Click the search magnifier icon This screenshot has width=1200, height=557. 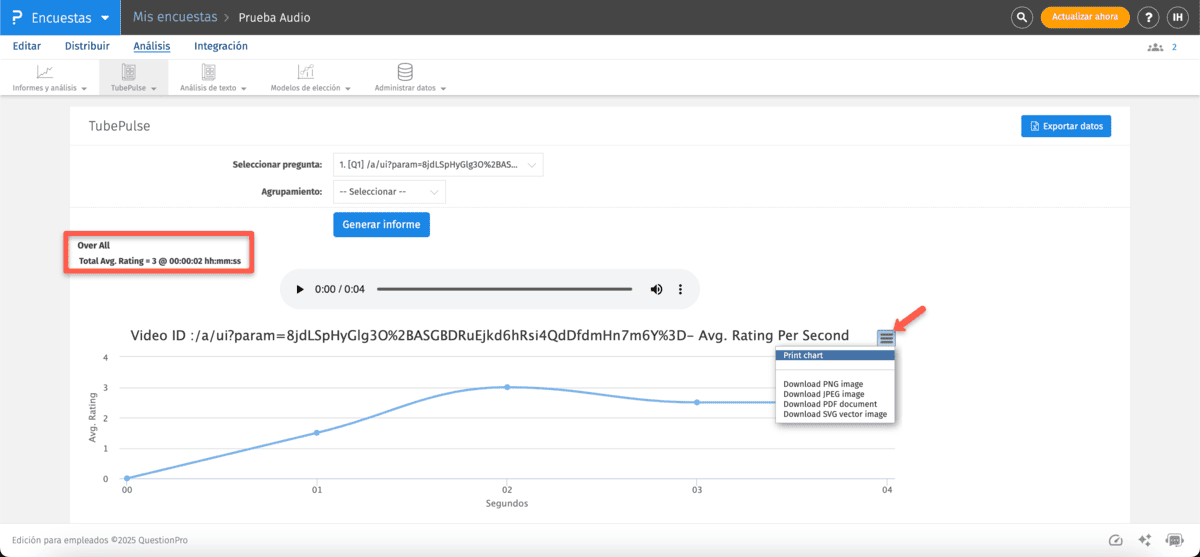[1021, 17]
